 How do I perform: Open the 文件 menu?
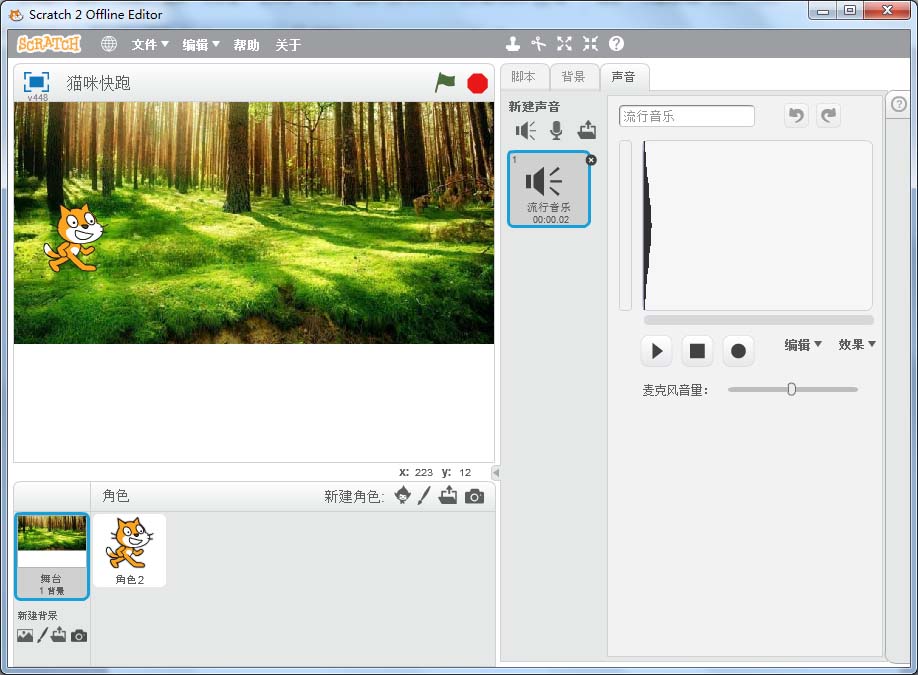coord(150,45)
